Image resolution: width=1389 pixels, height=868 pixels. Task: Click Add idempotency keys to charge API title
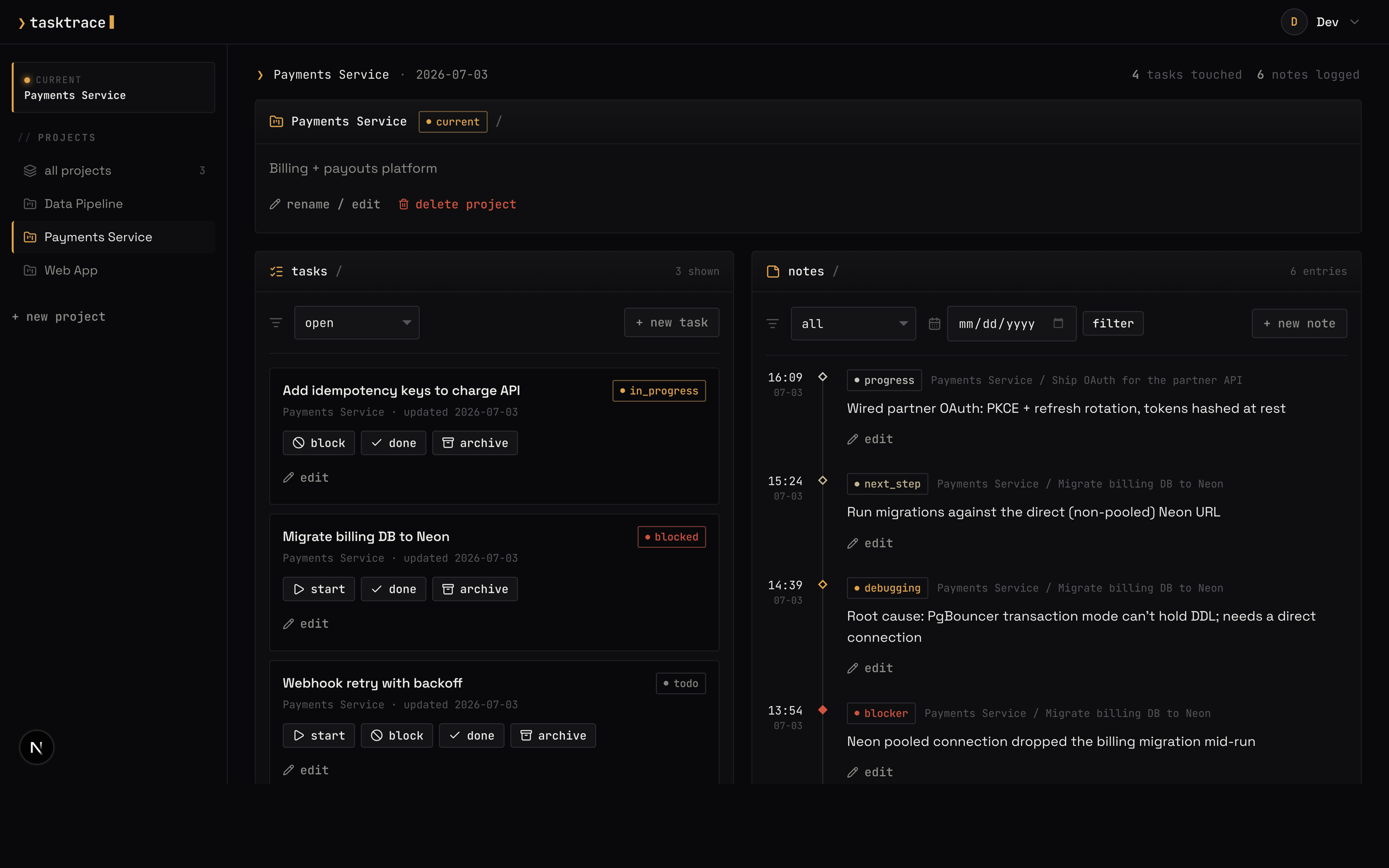coord(401,391)
